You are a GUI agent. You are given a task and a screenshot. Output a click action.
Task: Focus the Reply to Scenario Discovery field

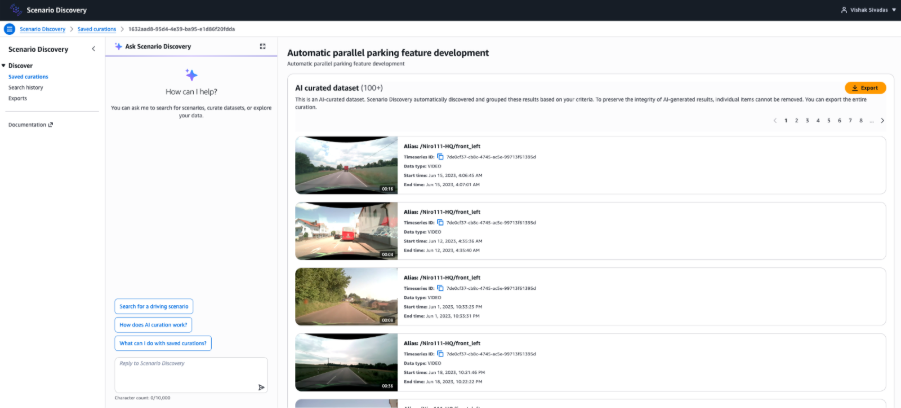191,375
